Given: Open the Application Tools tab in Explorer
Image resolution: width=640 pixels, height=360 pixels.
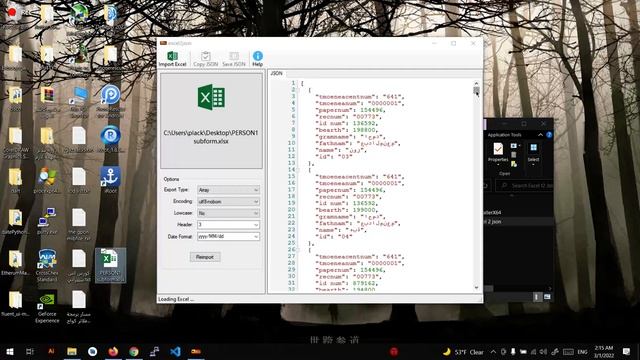Looking at the screenshot, I should (x=504, y=135).
